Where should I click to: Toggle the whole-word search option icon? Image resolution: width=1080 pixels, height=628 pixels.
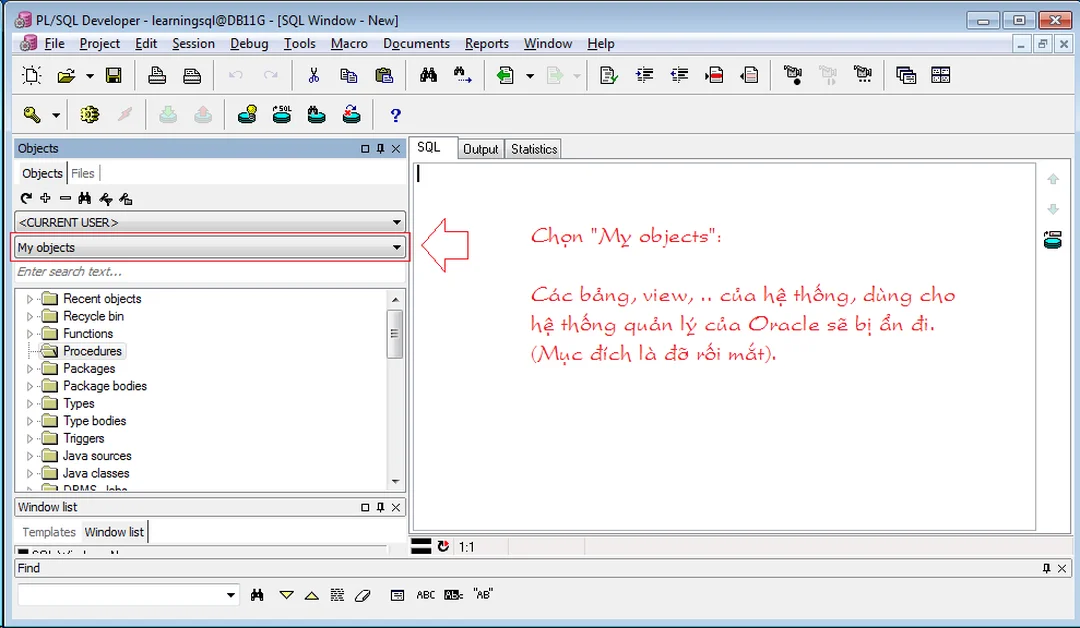(454, 595)
